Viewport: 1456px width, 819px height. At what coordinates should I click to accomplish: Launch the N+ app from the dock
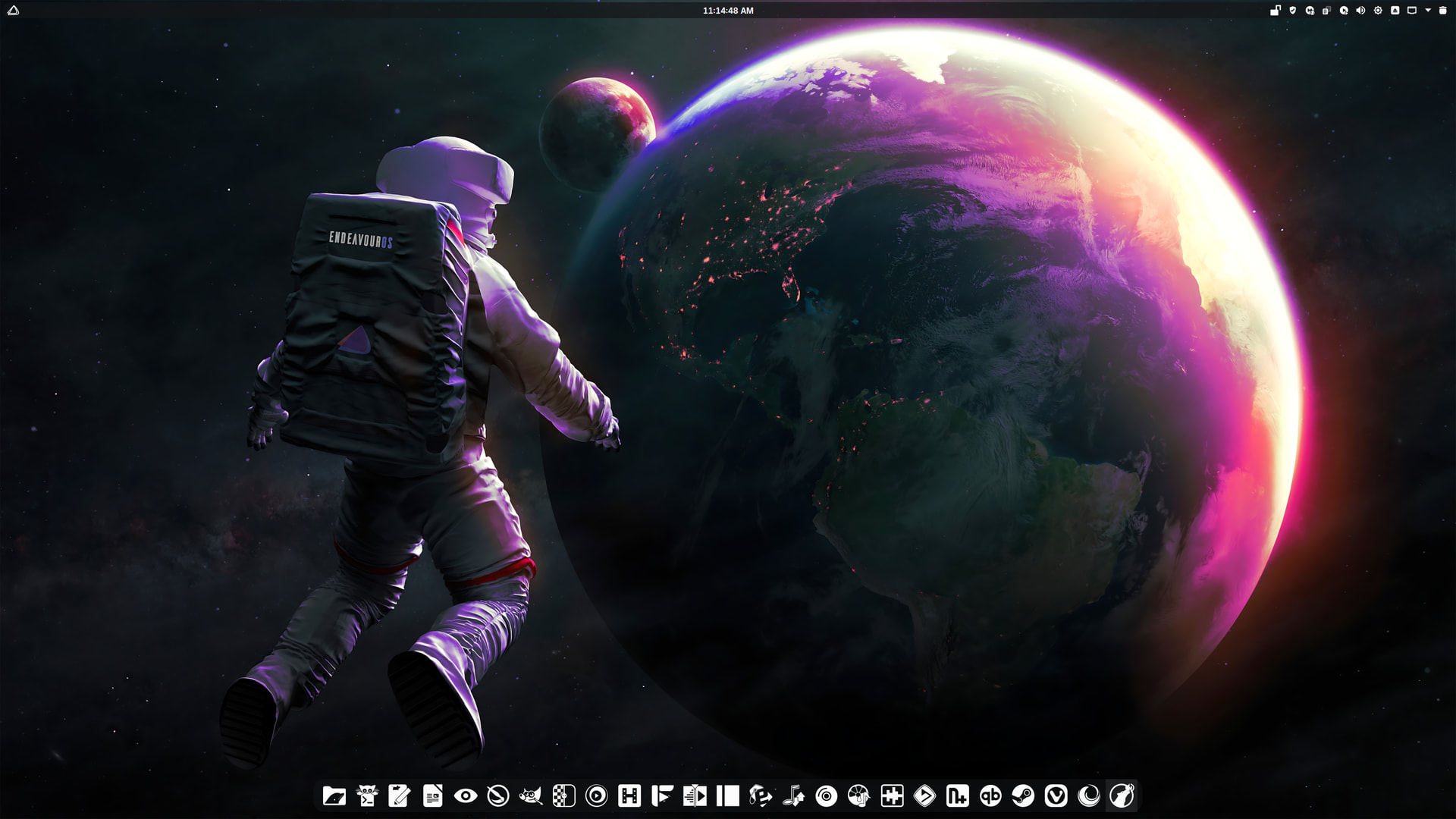coord(958,795)
